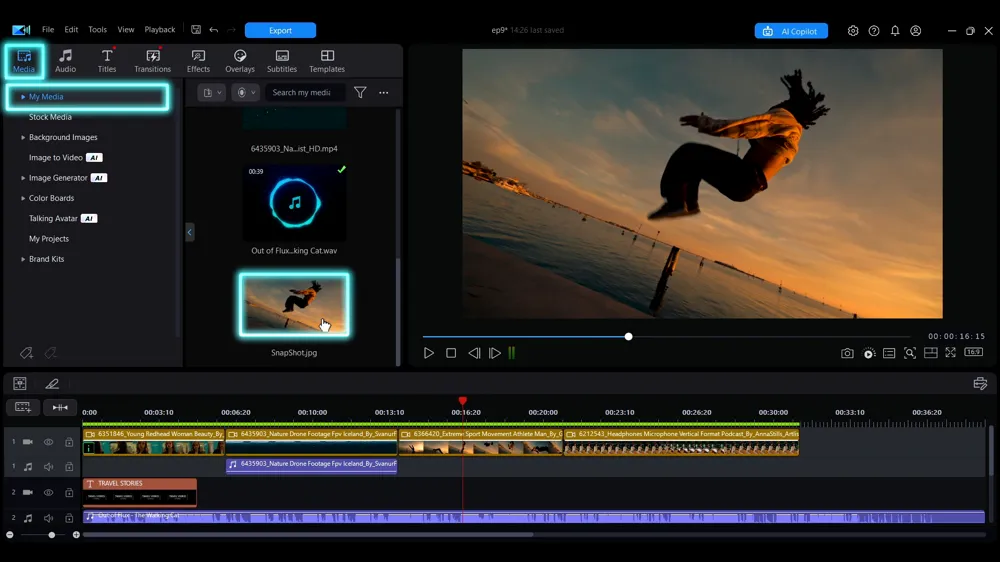Click the Search my media field
Screen dimensions: 1000x562
pyautogui.click(x=305, y=92)
